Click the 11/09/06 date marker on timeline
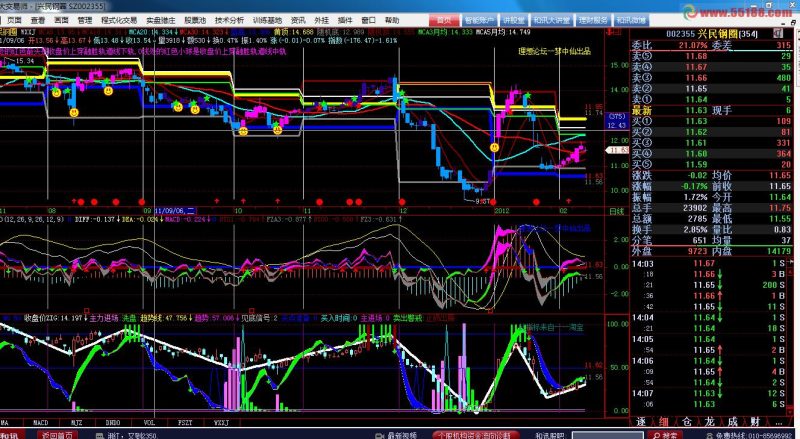Viewport: 800px width, 439px height. 175,210
